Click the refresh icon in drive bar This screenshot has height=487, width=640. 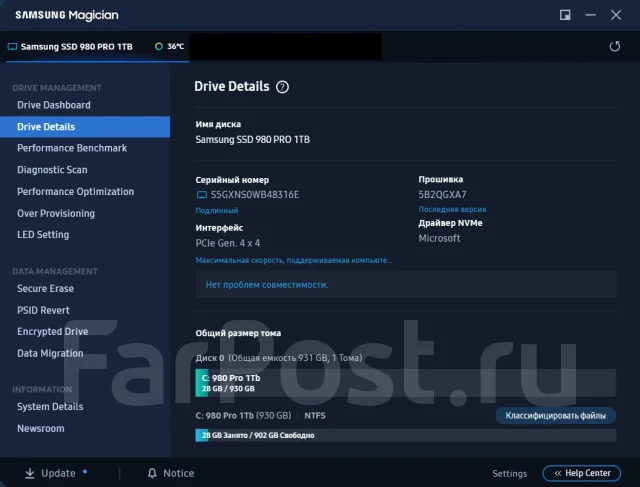pos(615,47)
